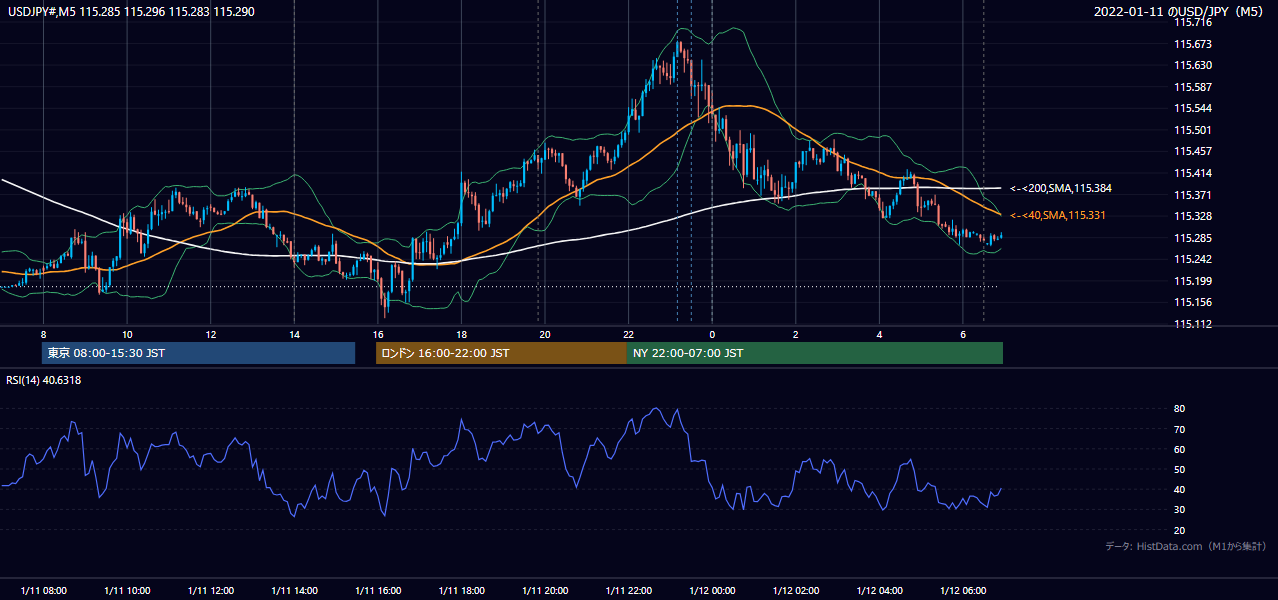Click price axis value 115.673
Viewport: 1278px width, 600px height.
pos(1192,44)
